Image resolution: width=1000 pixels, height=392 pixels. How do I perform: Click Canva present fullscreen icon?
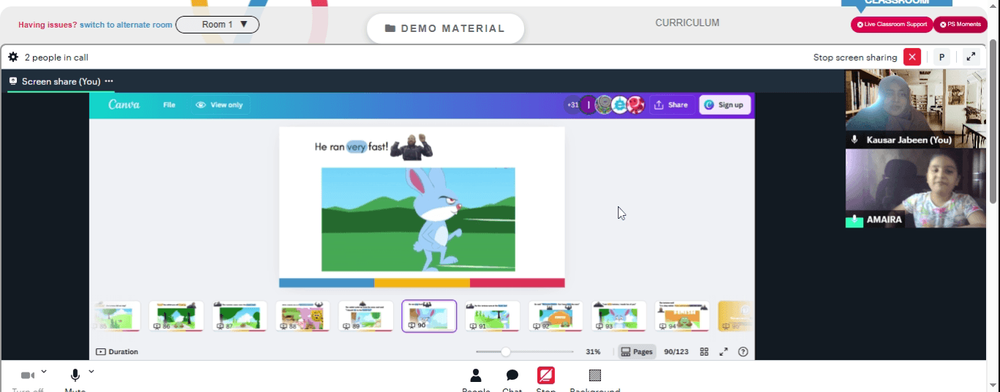tap(723, 352)
